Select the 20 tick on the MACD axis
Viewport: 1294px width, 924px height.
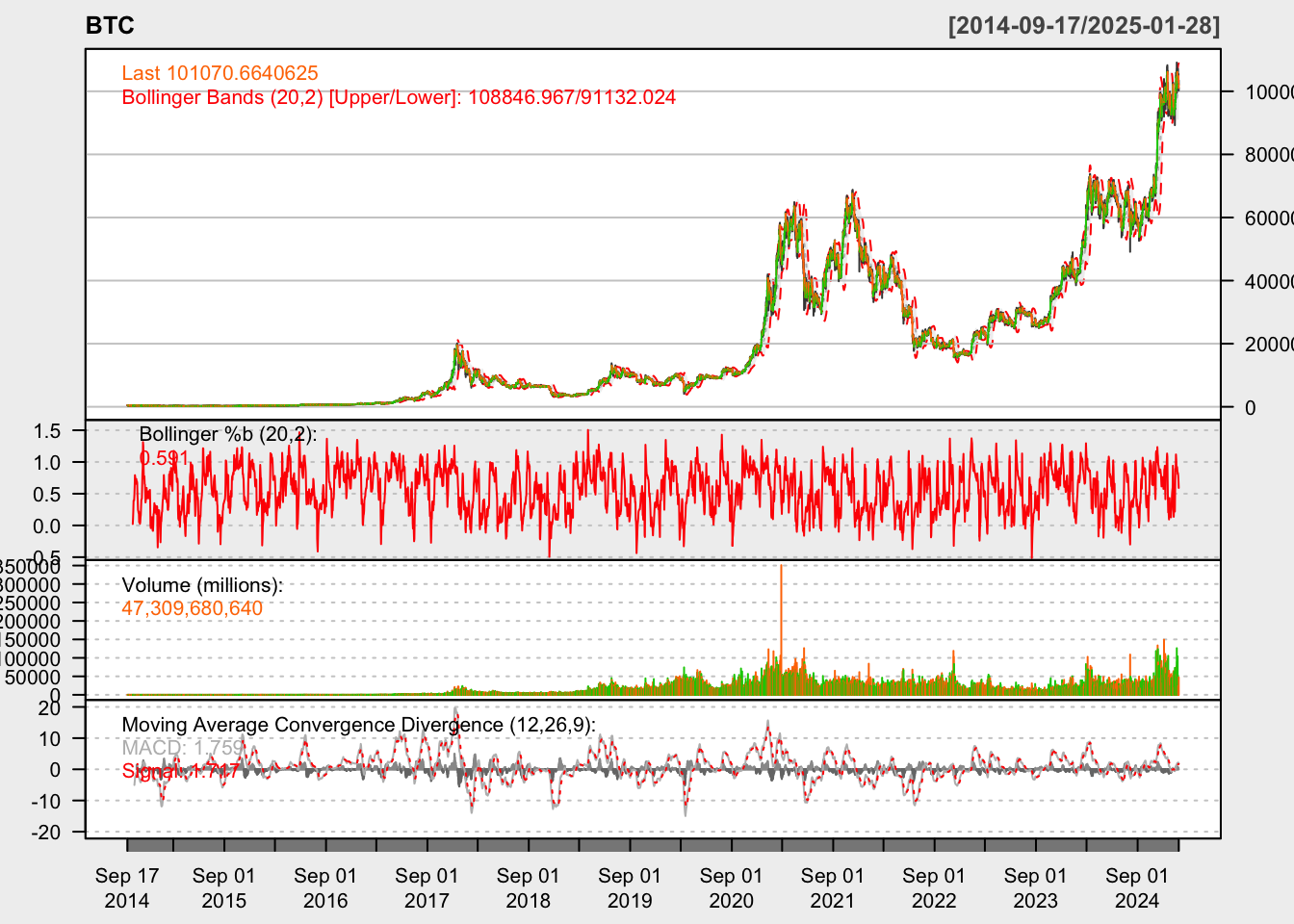point(50,708)
